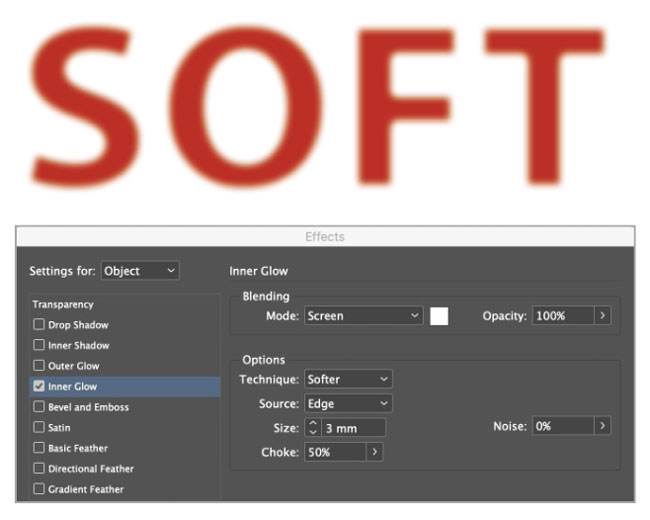Select the Inner Shadow list entry label
This screenshot has height=520, width=650.
(79, 345)
